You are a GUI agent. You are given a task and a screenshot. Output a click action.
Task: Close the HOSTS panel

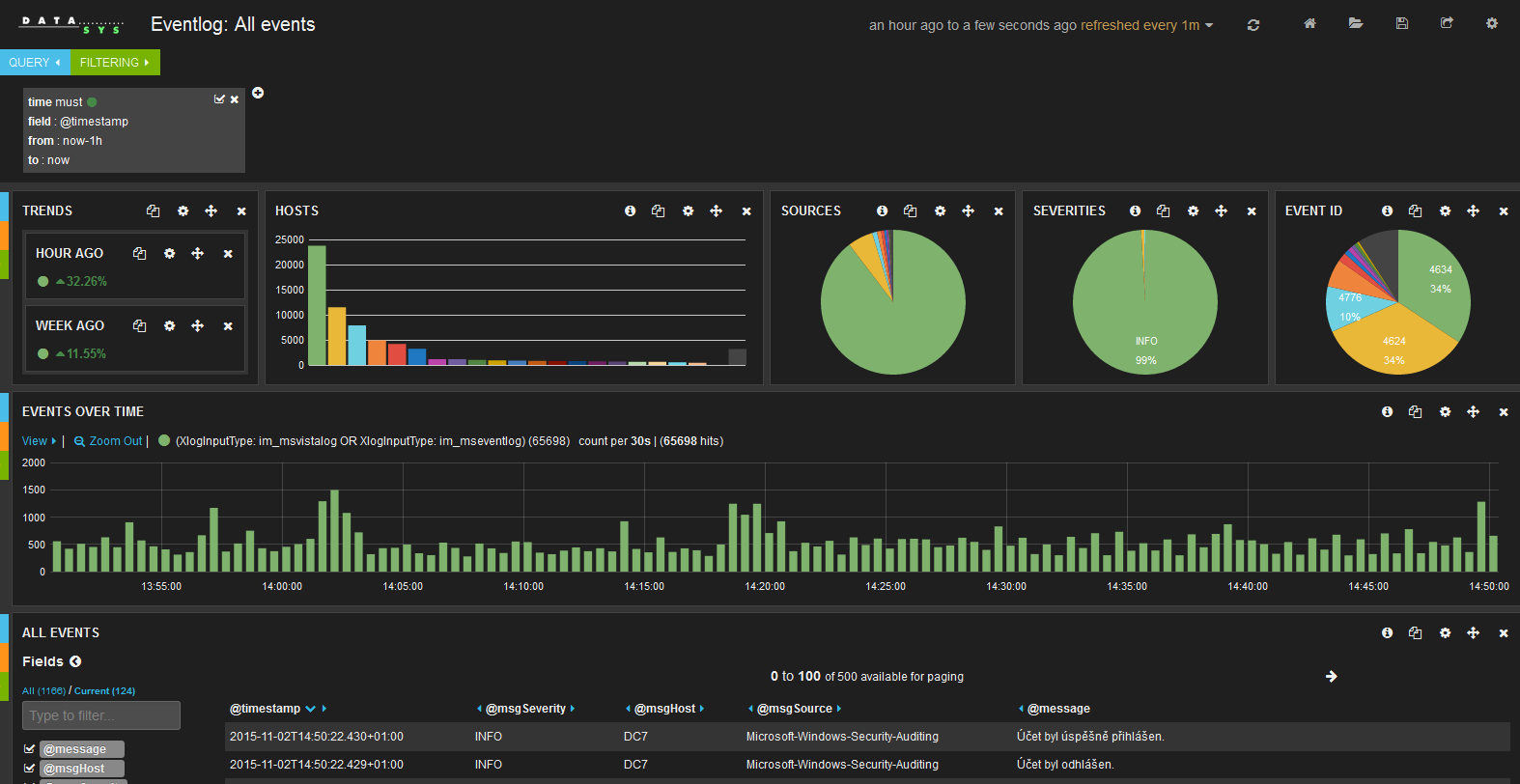(746, 211)
